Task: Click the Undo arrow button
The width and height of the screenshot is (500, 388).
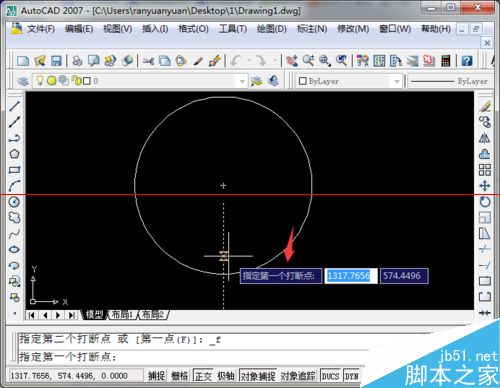Action: point(236,61)
